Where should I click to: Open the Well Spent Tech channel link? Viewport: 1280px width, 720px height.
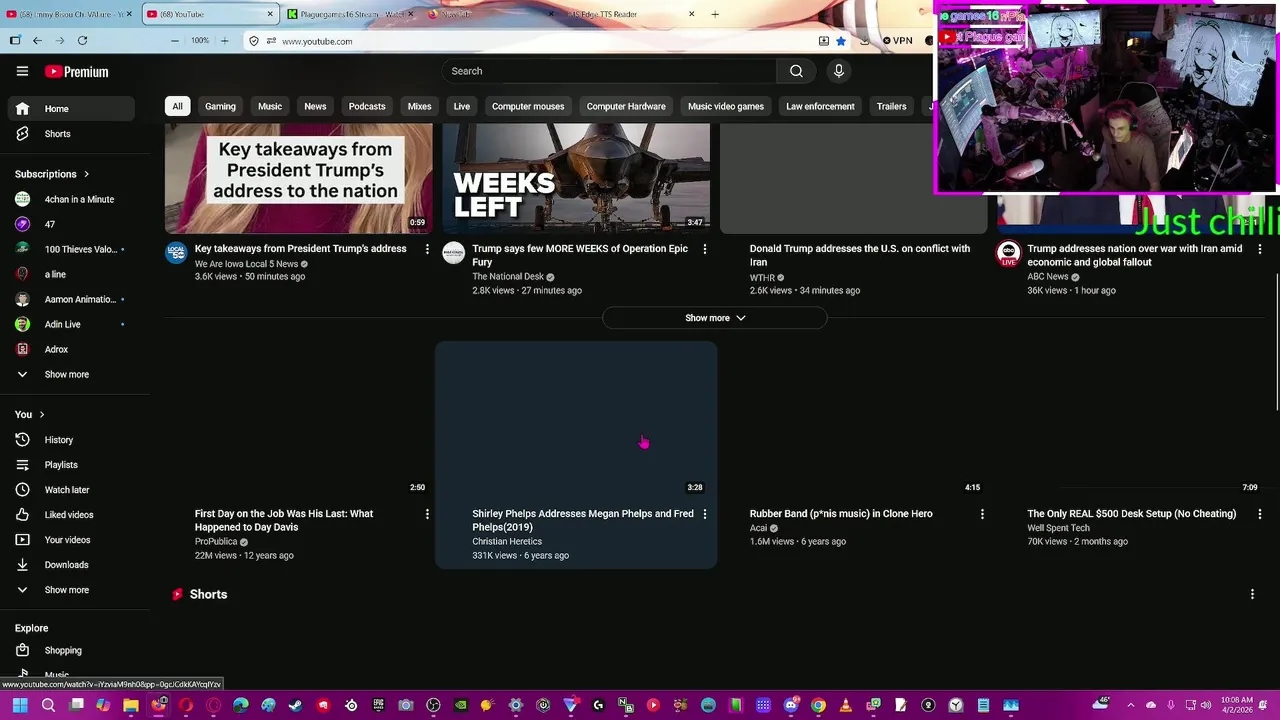click(x=1058, y=528)
